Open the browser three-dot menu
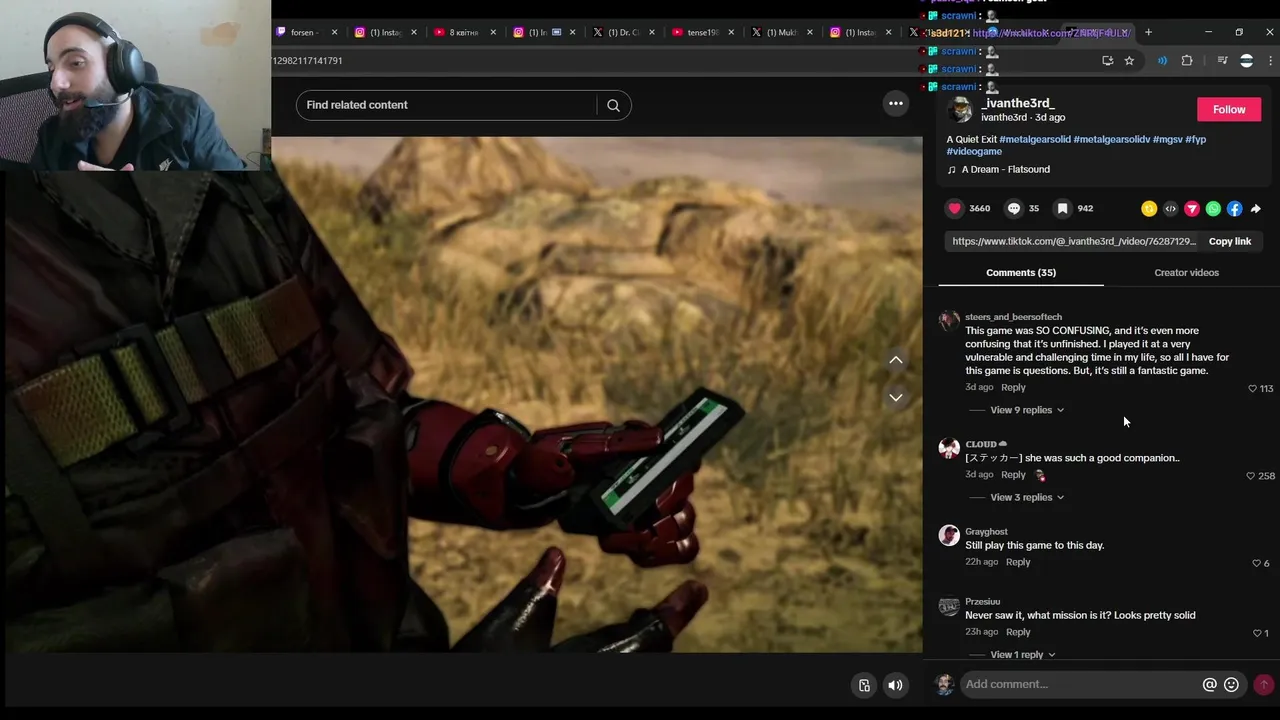The height and width of the screenshot is (720, 1280). coord(1270,61)
